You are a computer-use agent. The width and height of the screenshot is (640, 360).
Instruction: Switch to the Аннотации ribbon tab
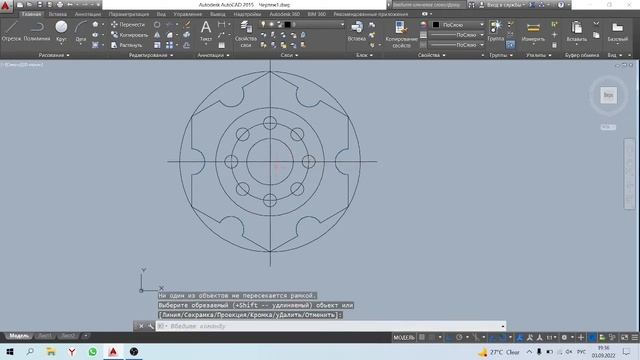click(x=88, y=14)
